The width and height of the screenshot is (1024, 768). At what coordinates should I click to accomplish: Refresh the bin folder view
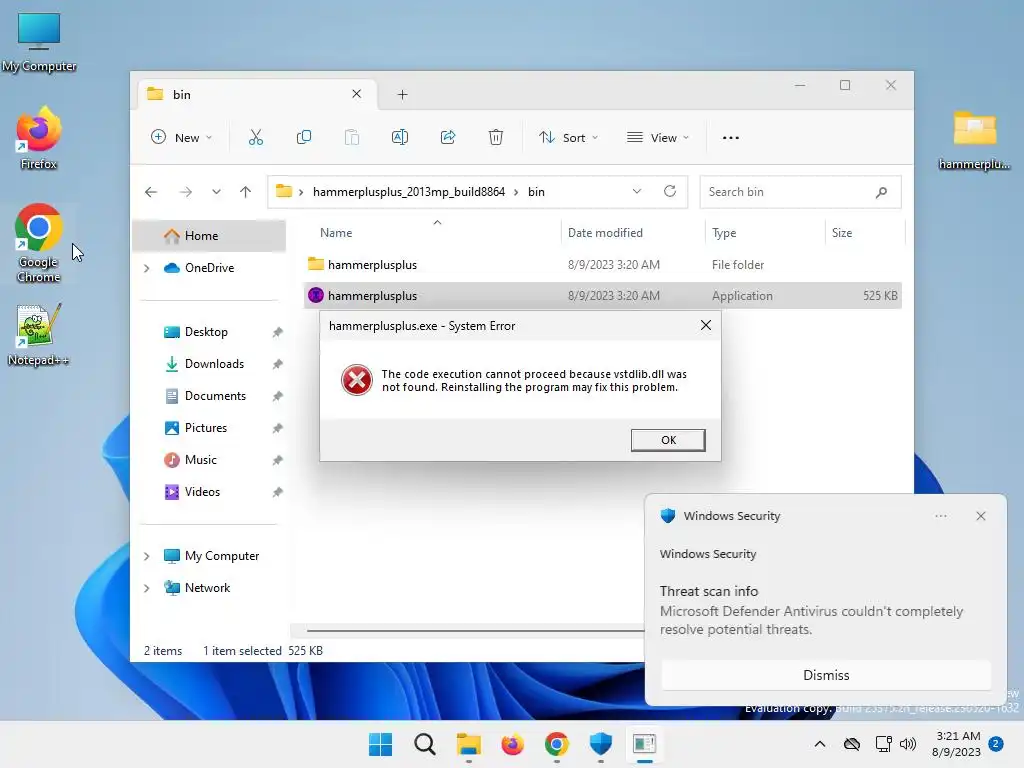(669, 191)
